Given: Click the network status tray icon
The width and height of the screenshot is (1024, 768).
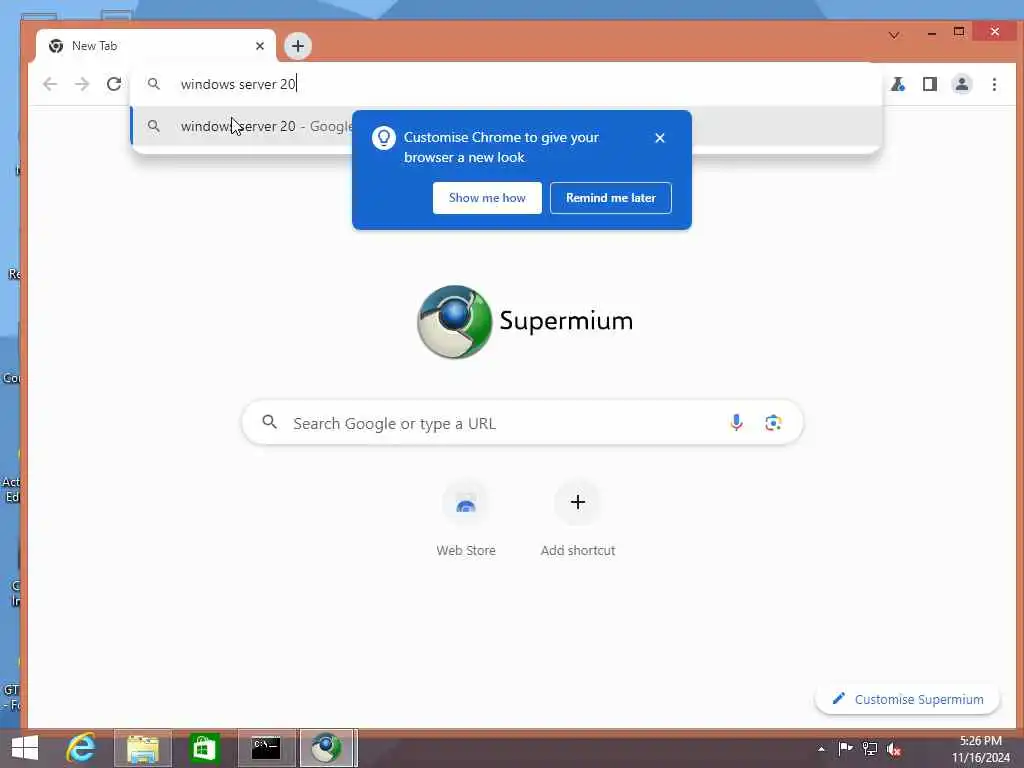Looking at the screenshot, I should click(x=869, y=748).
